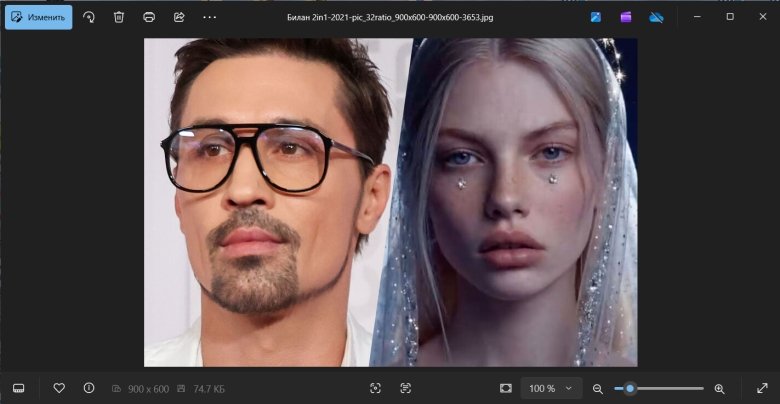Open the purple Clipchamp icon
This screenshot has height=404, width=780.
pos(626,17)
